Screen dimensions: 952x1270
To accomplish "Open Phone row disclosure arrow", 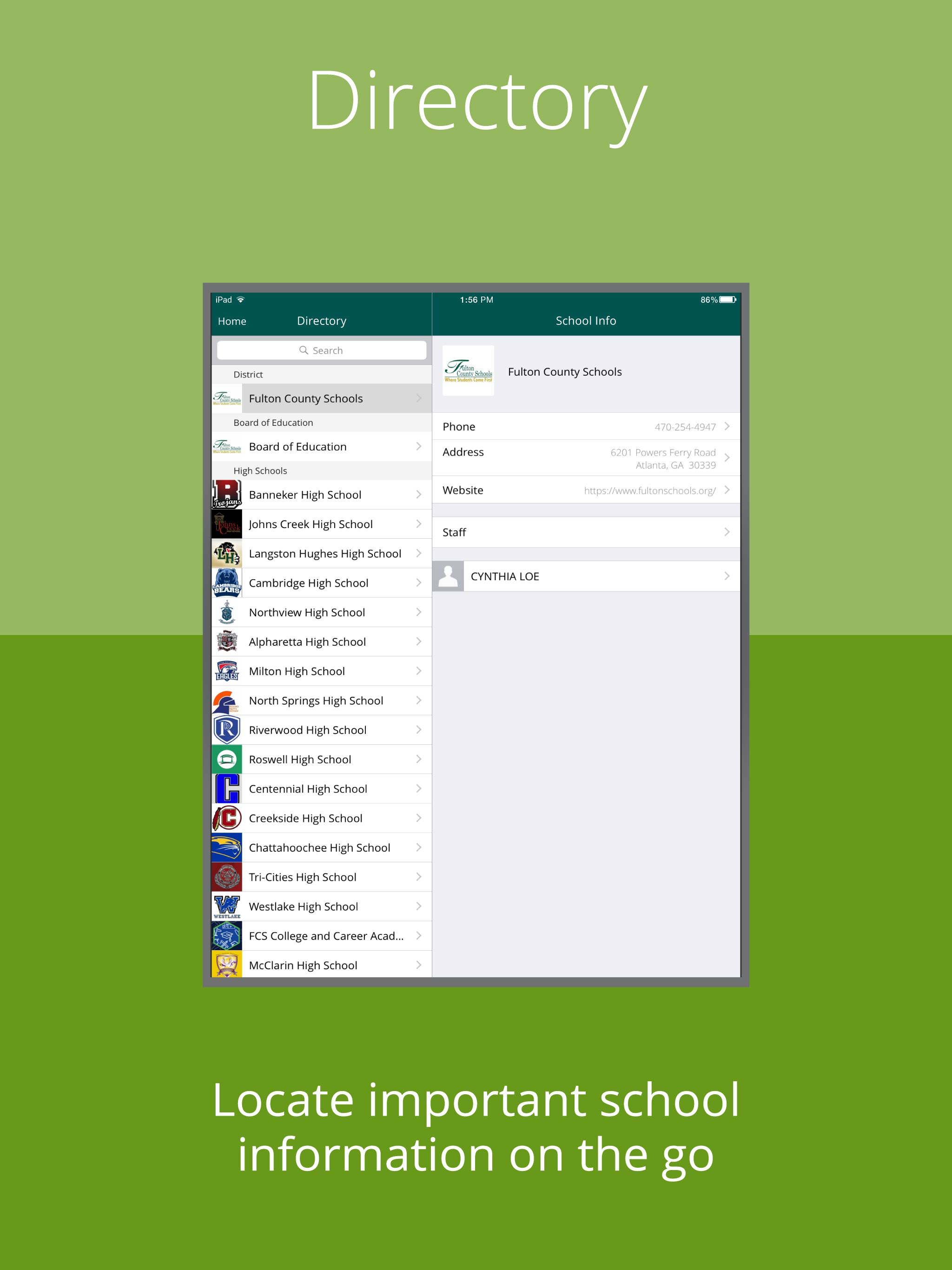I will (727, 427).
